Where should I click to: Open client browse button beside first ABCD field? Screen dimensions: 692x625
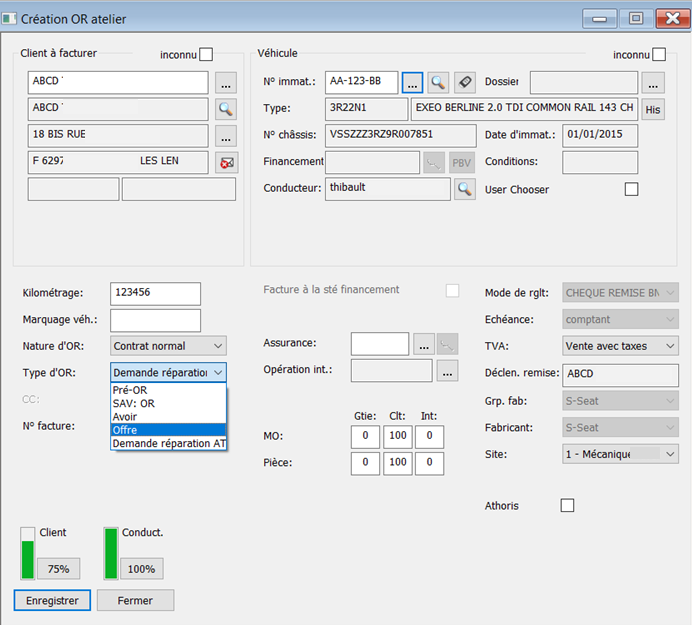click(x=226, y=83)
